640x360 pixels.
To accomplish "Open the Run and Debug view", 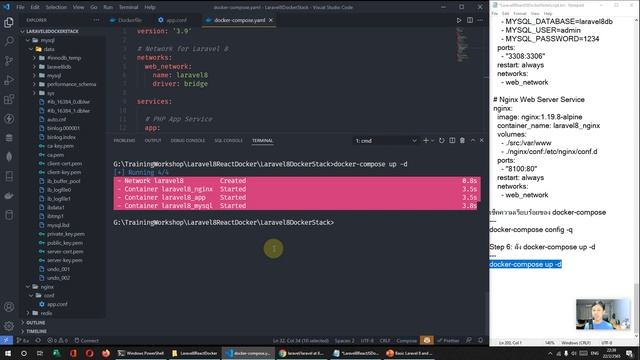I will 9,80.
